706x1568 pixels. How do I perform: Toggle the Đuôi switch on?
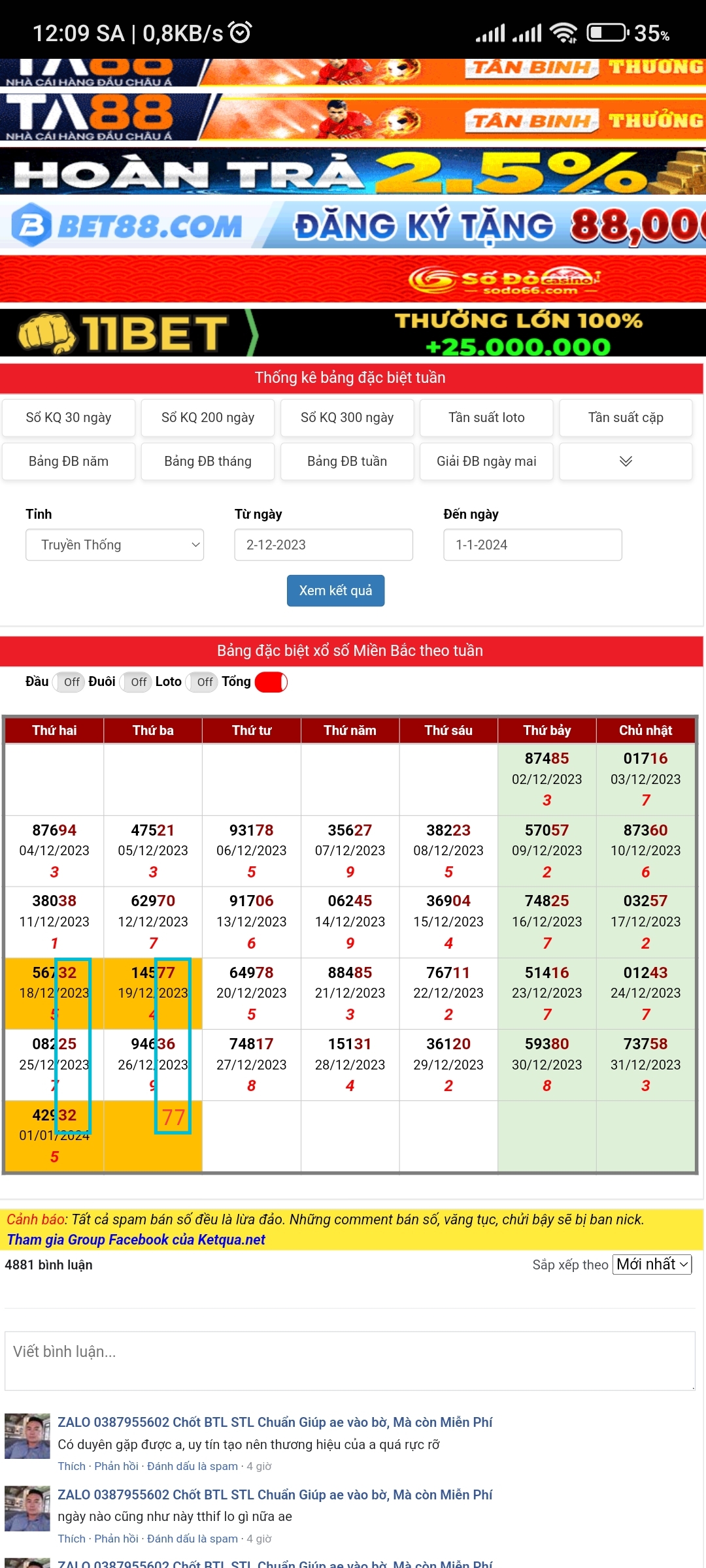point(136,682)
